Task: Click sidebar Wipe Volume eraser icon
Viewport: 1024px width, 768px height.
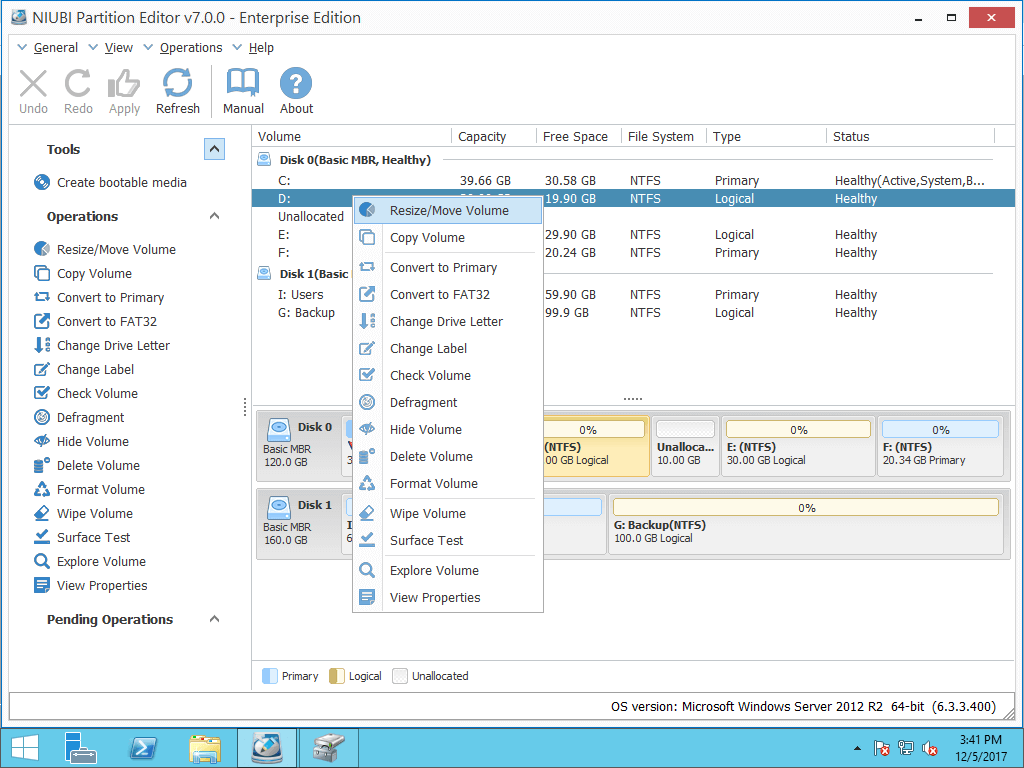Action: click(x=42, y=513)
